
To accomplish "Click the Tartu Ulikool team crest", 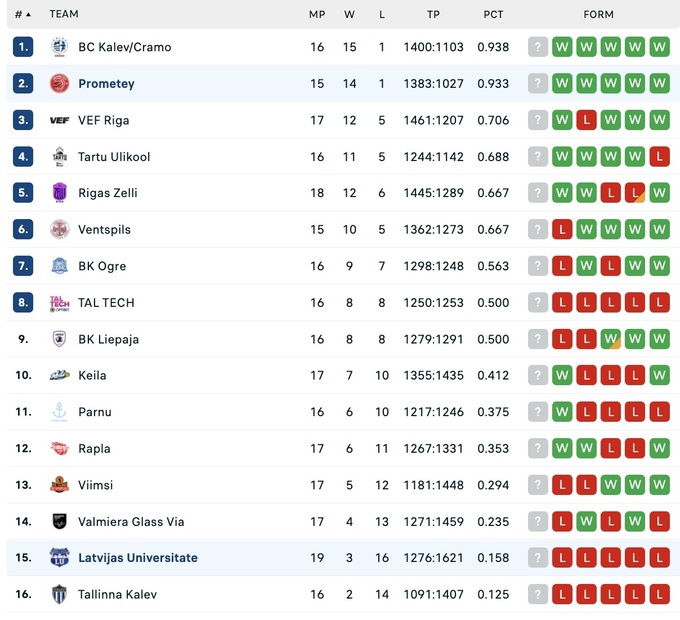I will point(59,157).
